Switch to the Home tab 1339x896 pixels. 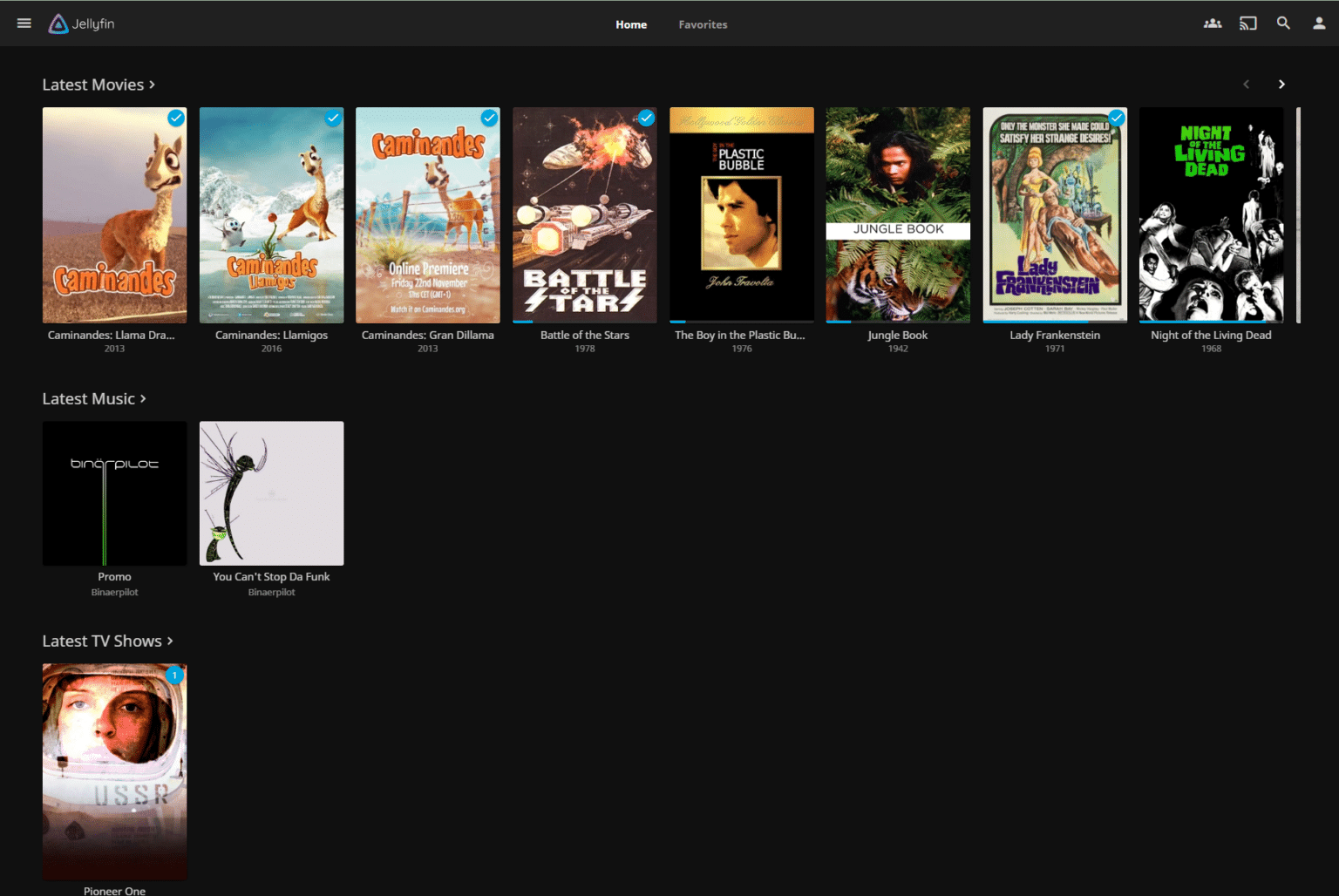[631, 24]
